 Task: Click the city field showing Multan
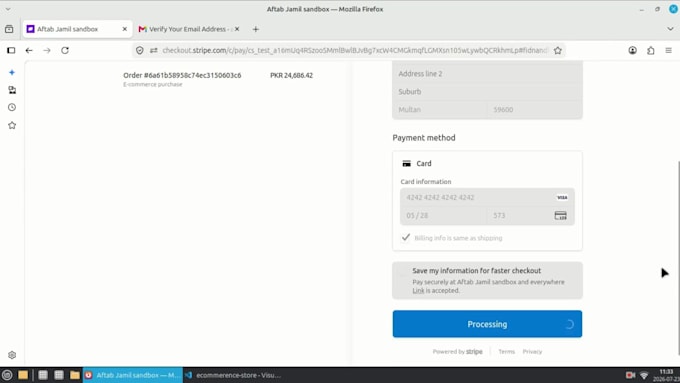pyautogui.click(x=440, y=110)
